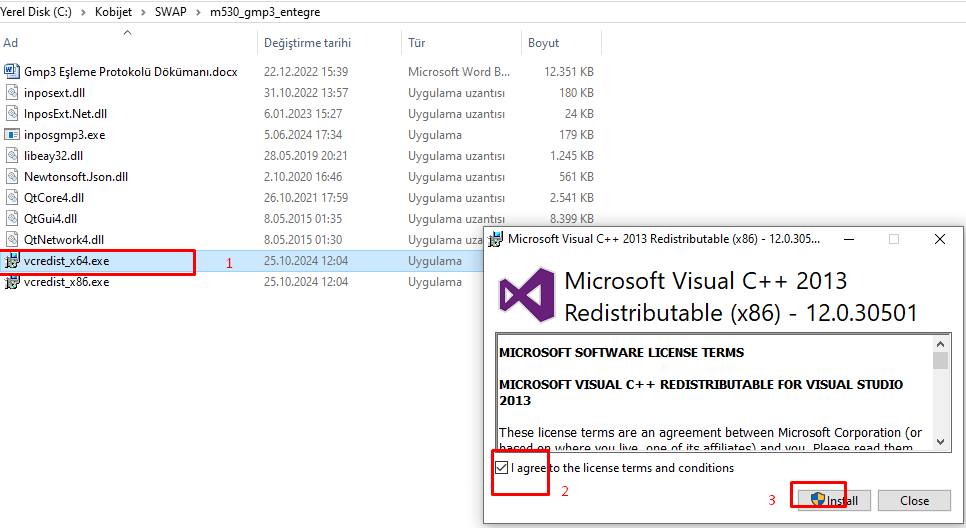Viewport: 966px width, 528px height.
Task: Click the QtCore4.dll file icon
Action: [x=12, y=197]
